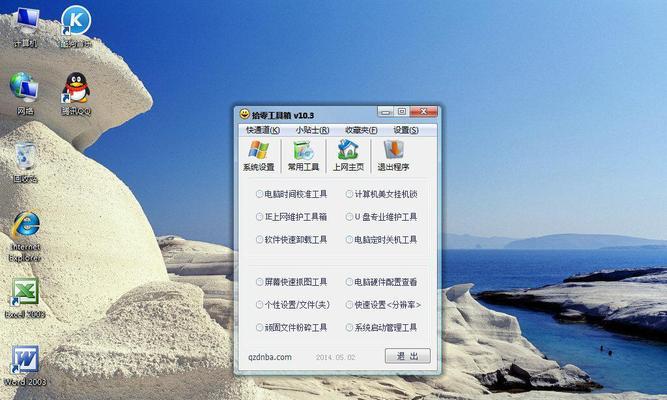Screen dimensions: 667x400
Task: Maximize the toolbox window
Action: coord(401,111)
